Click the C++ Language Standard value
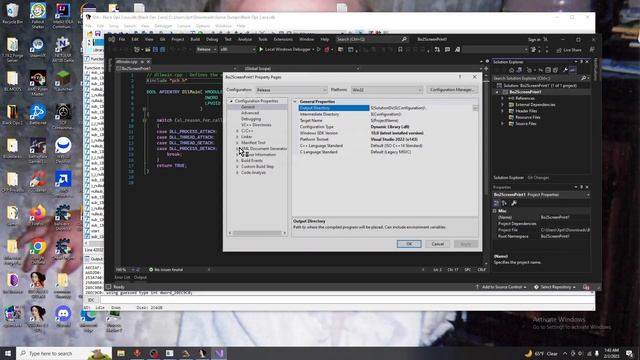 [x=396, y=146]
